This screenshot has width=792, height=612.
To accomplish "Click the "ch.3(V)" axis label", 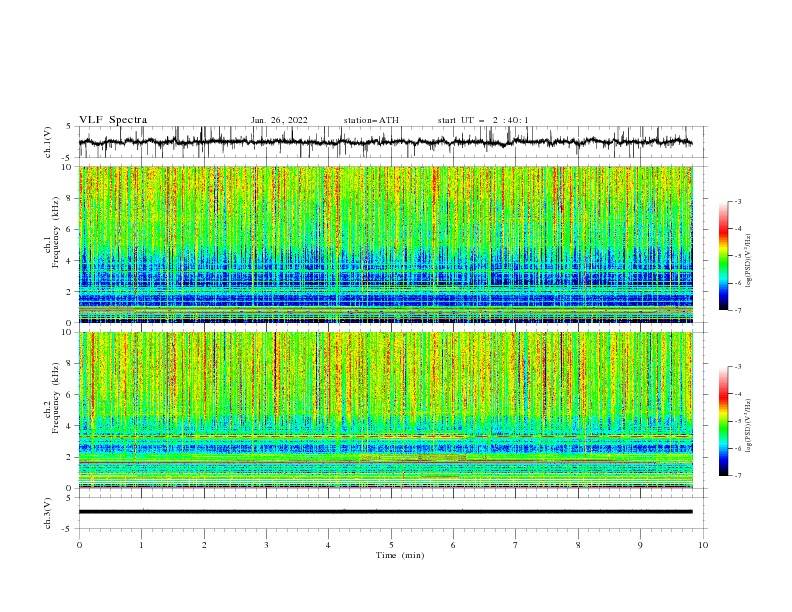I will tap(48, 513).
